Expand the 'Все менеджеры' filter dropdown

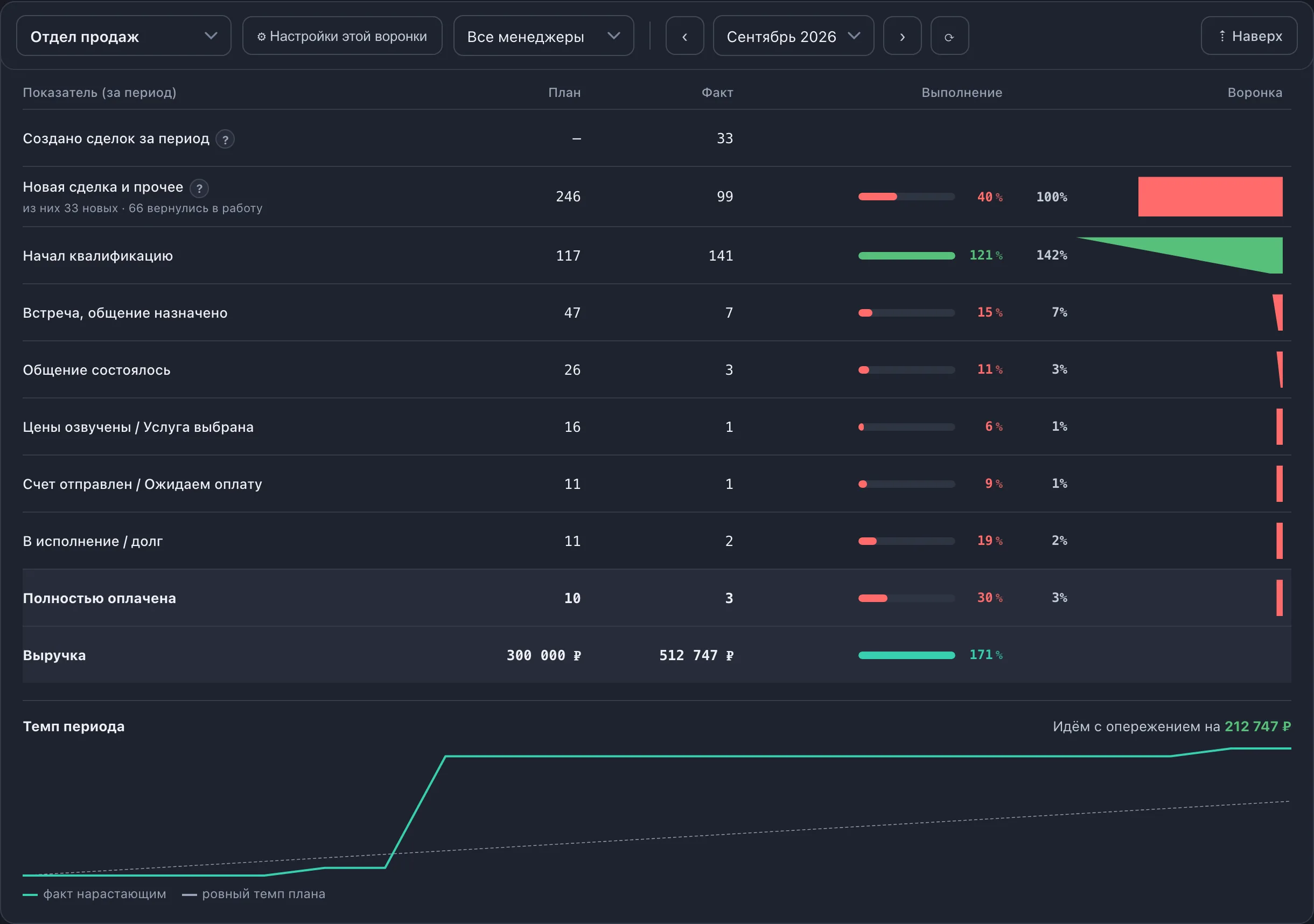click(543, 36)
